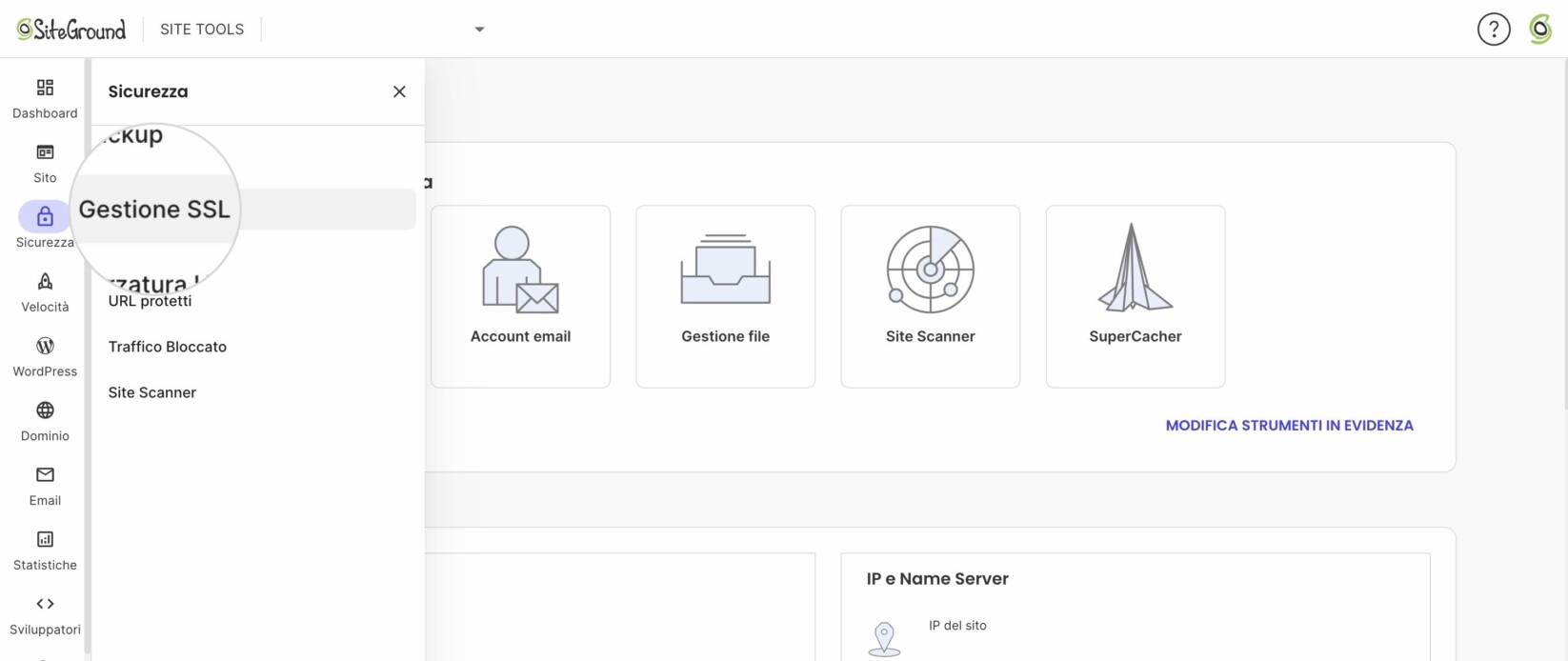The image size is (1568, 661).
Task: Click the Gestione file tray icon
Action: (726, 270)
